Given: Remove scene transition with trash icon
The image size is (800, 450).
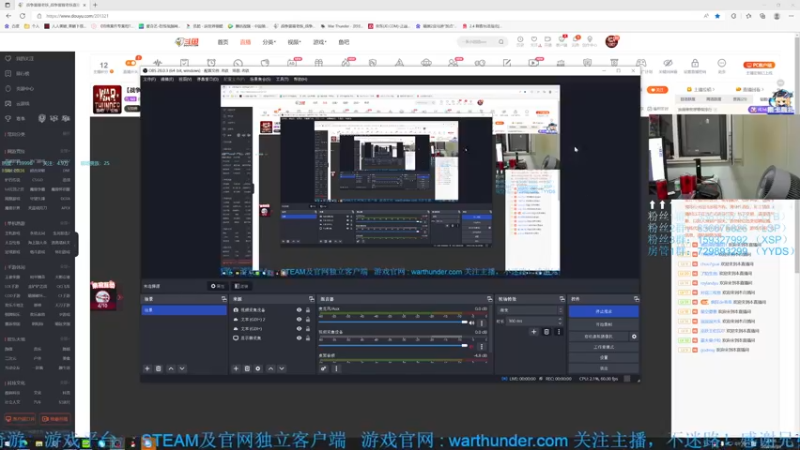Looking at the screenshot, I should point(546,332).
